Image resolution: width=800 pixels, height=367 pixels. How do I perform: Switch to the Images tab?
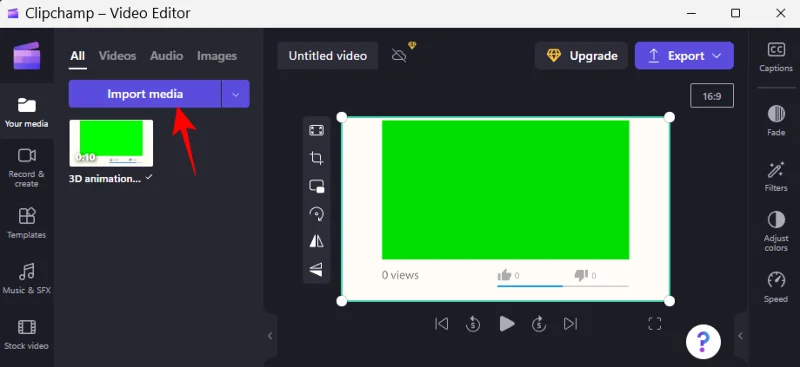coord(217,56)
